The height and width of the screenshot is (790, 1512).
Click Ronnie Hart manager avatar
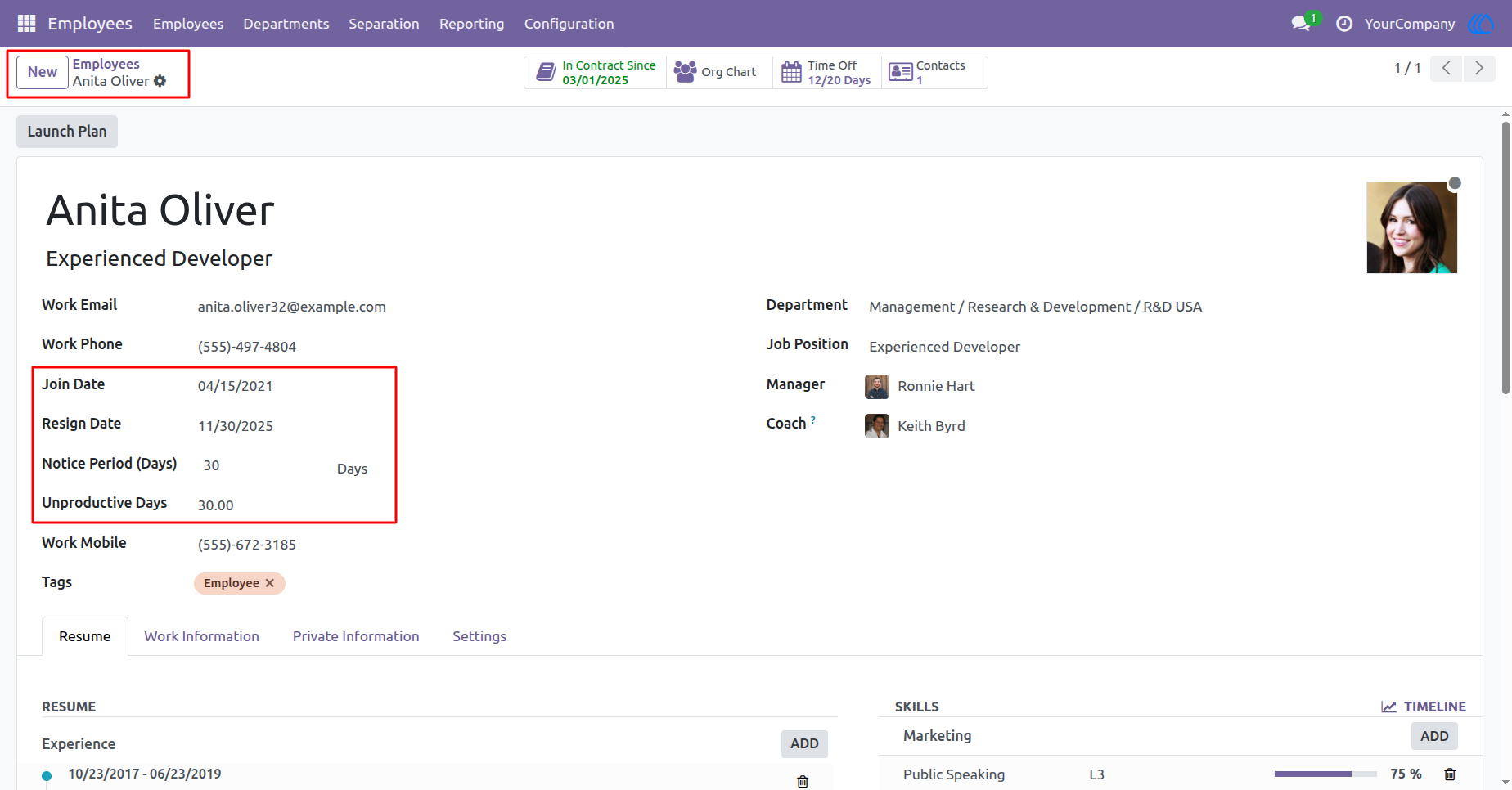[877, 386]
